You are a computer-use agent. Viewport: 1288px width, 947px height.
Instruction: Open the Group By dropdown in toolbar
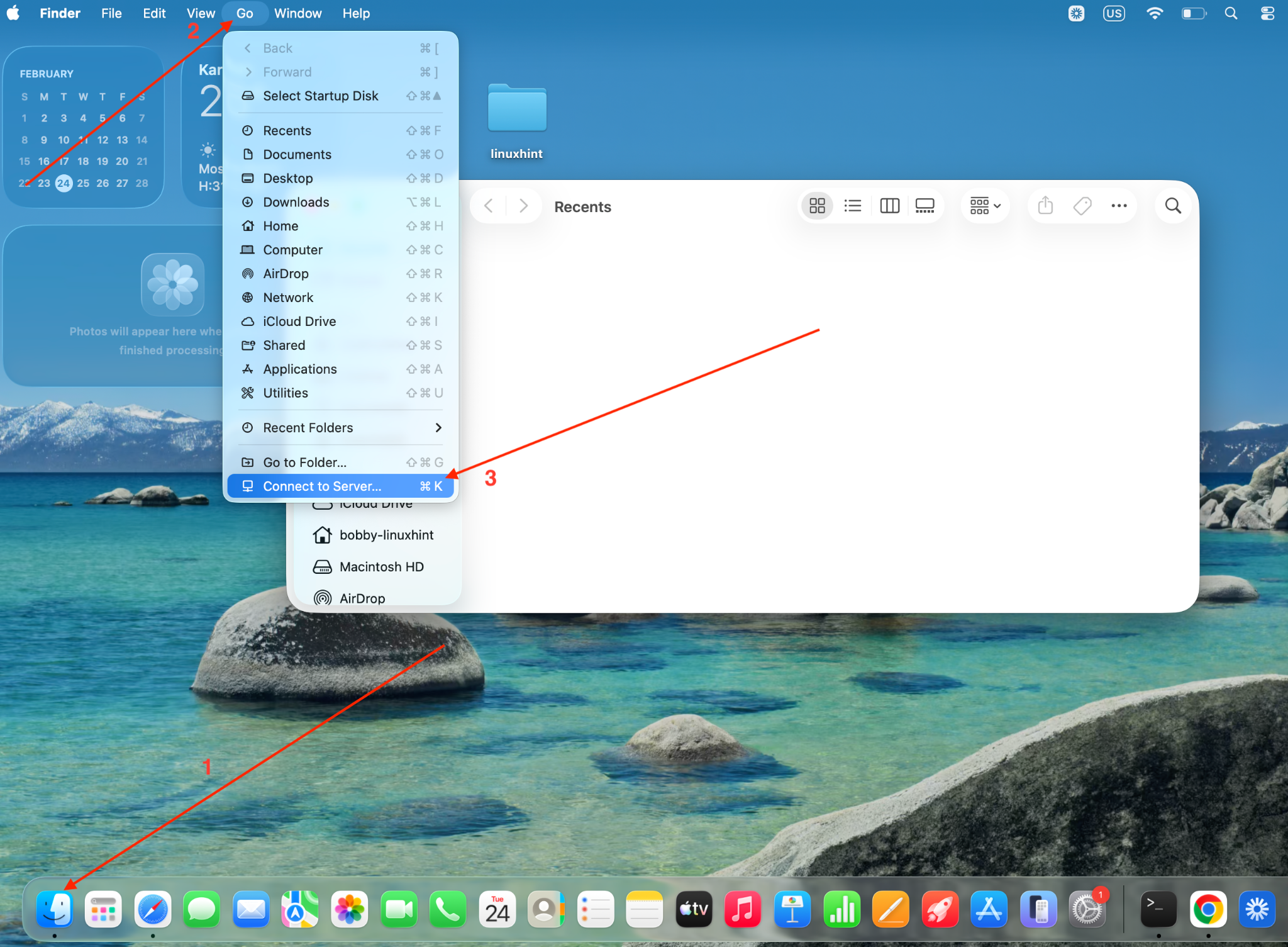(x=985, y=206)
